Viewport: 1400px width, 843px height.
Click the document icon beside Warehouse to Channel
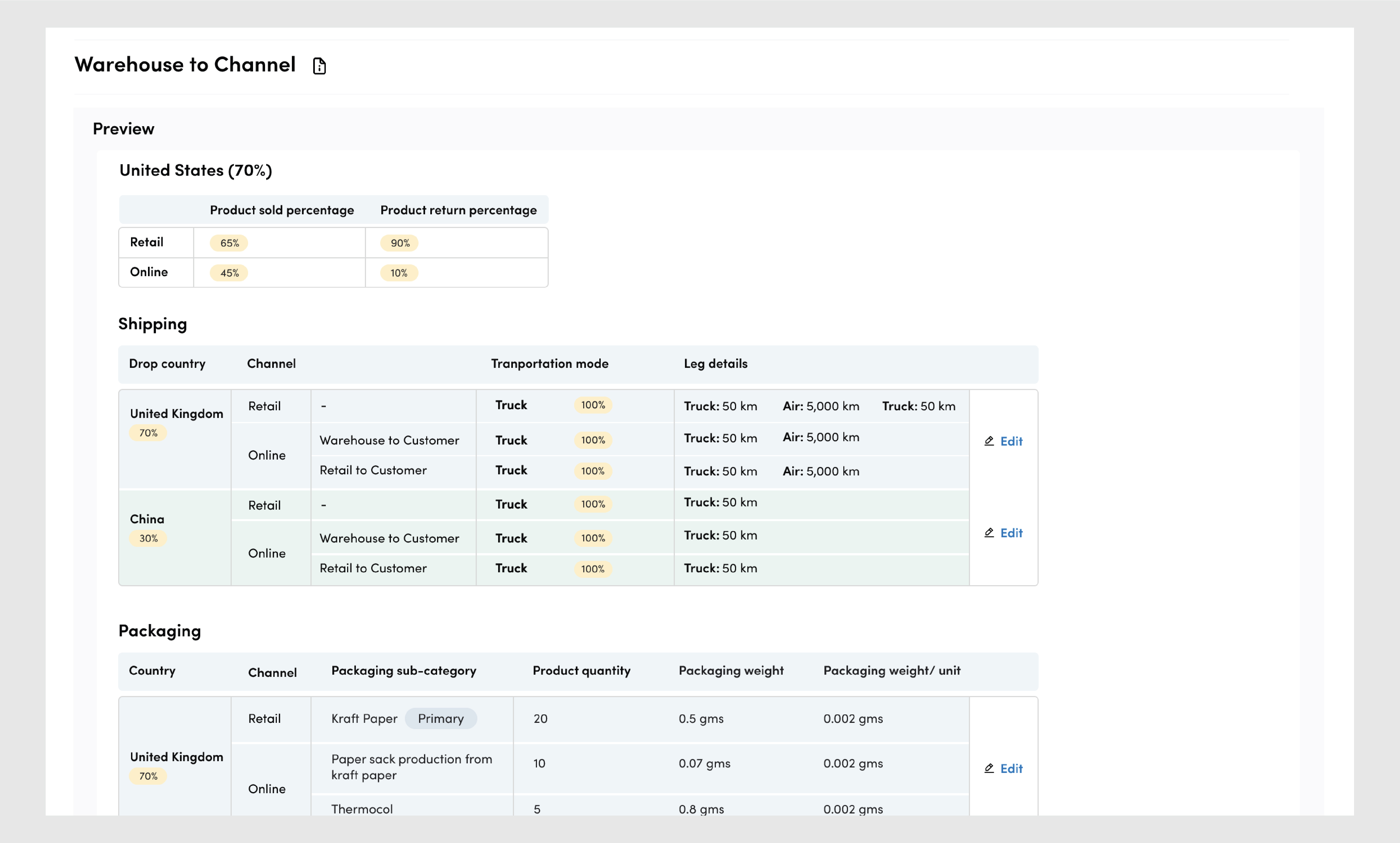319,66
